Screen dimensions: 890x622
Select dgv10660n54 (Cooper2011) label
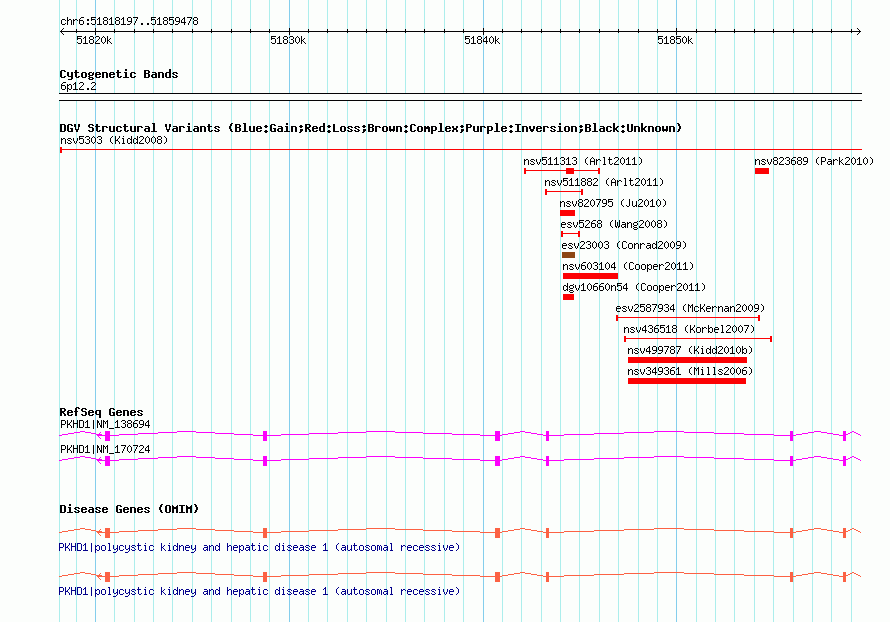635,287
